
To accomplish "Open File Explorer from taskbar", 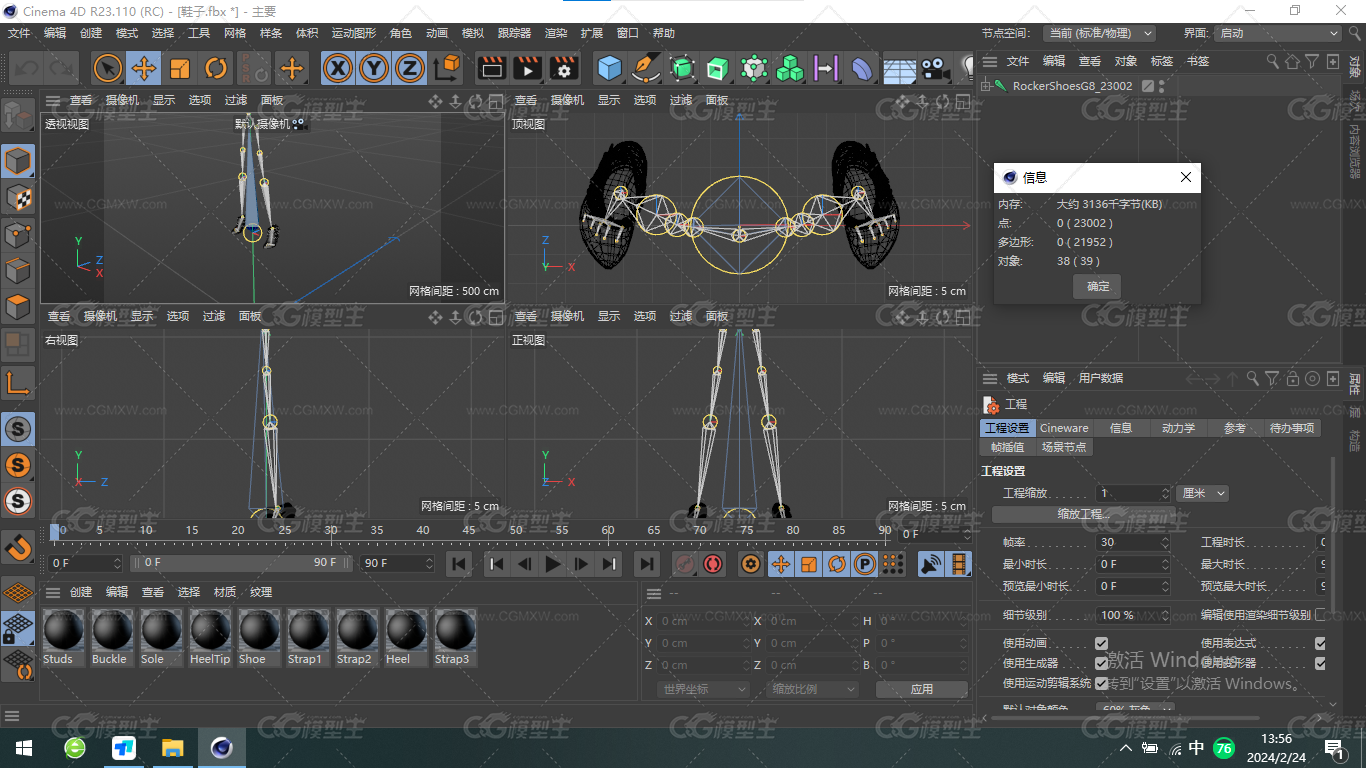I will click(173, 748).
